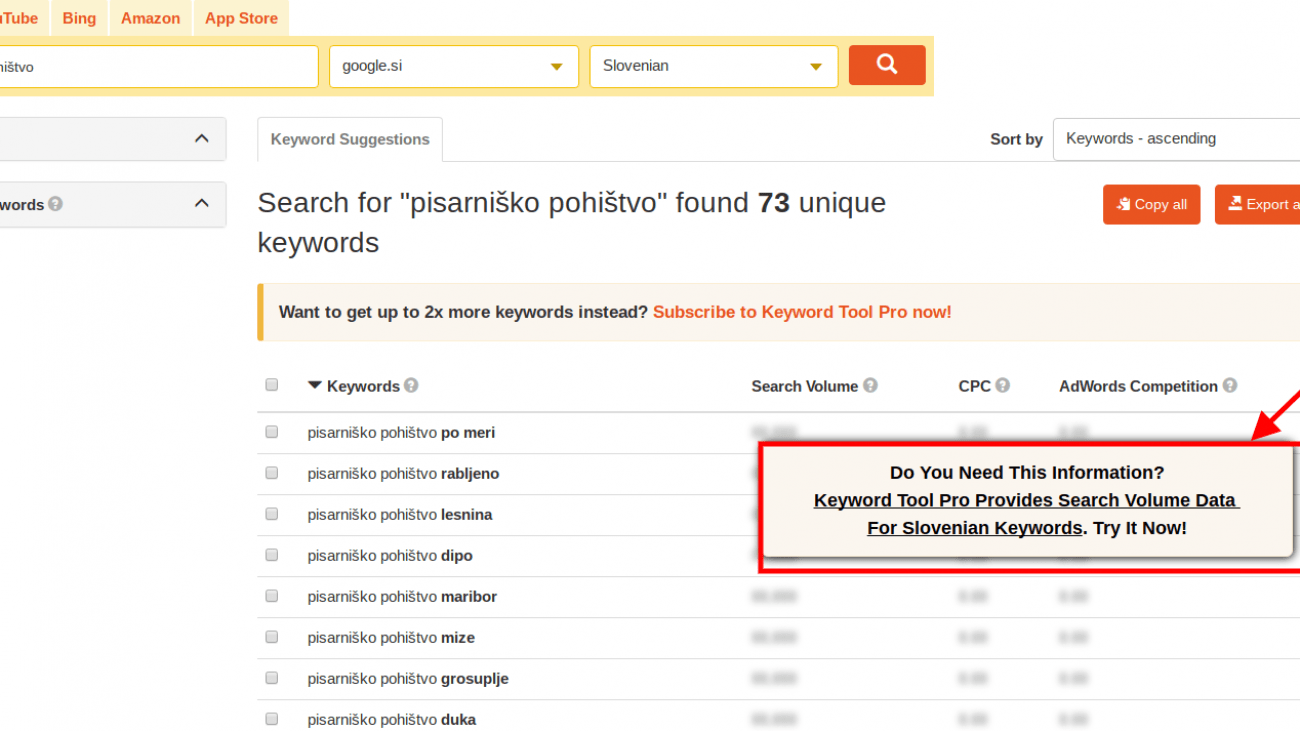Click help icon beside CPC header
Viewport: 1300px width, 731px height.
tap(1002, 386)
